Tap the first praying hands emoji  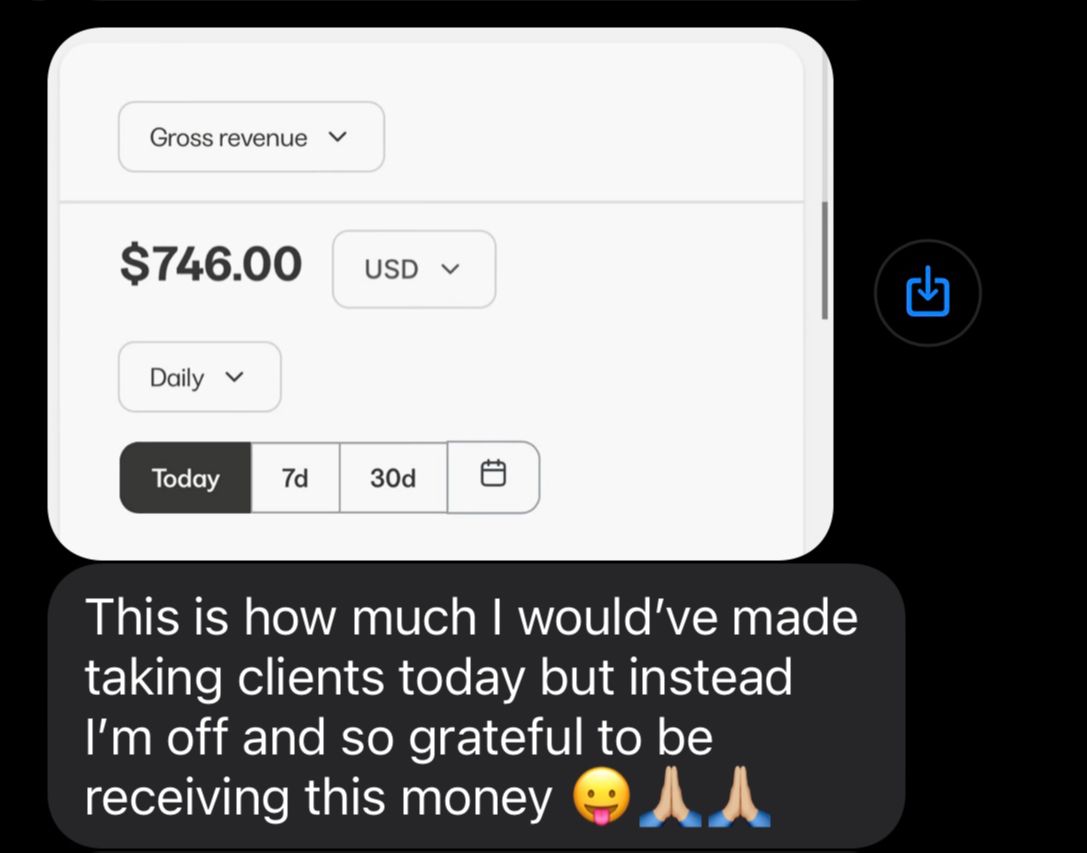669,796
